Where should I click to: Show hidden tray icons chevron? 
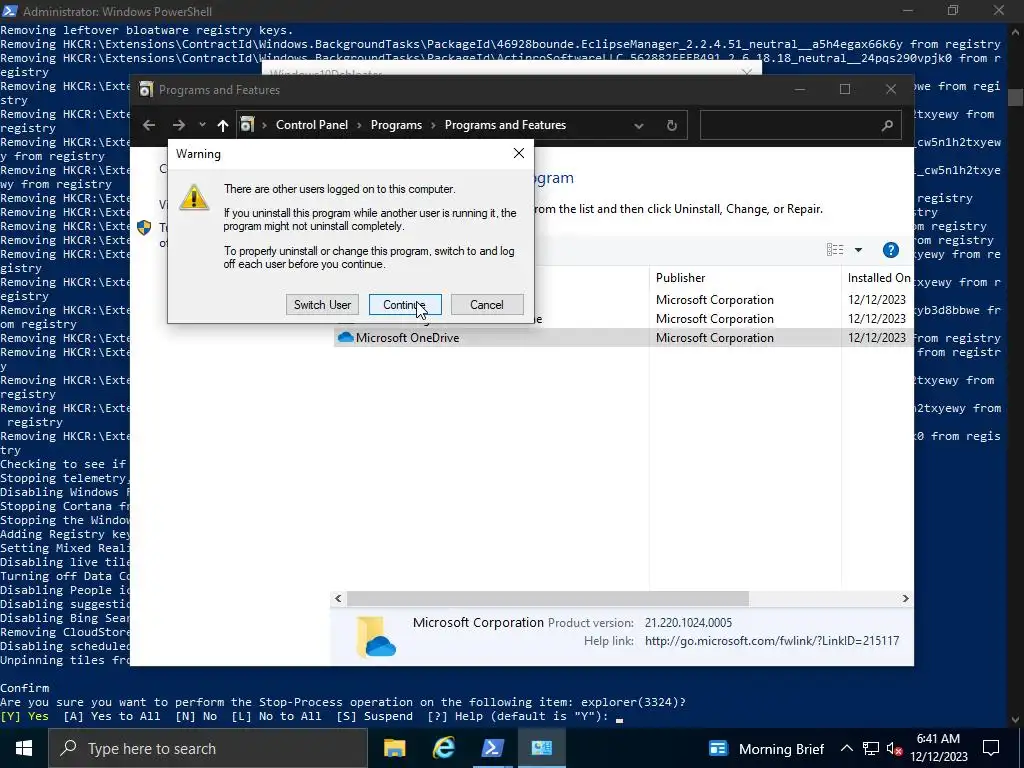846,748
